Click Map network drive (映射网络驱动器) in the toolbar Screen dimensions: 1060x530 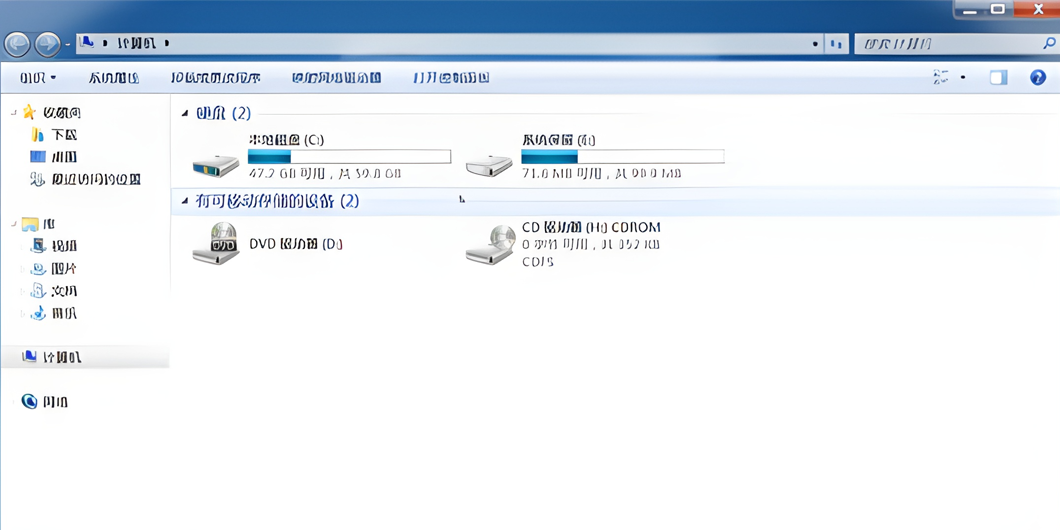click(336, 77)
